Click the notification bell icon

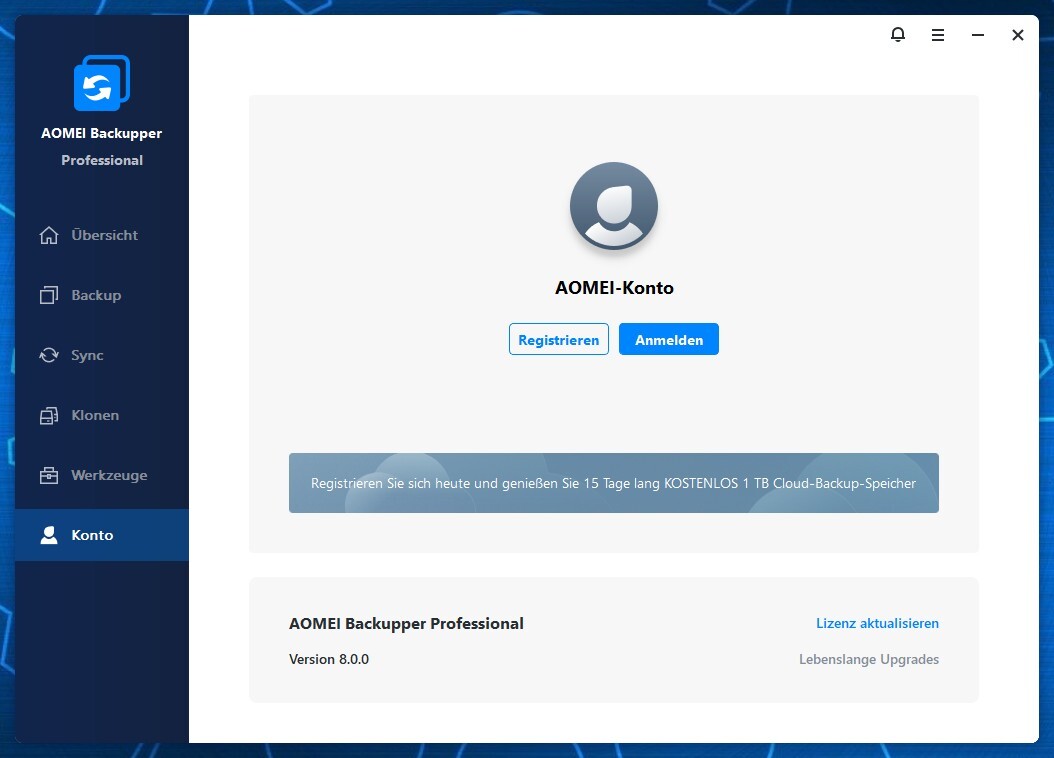898,35
